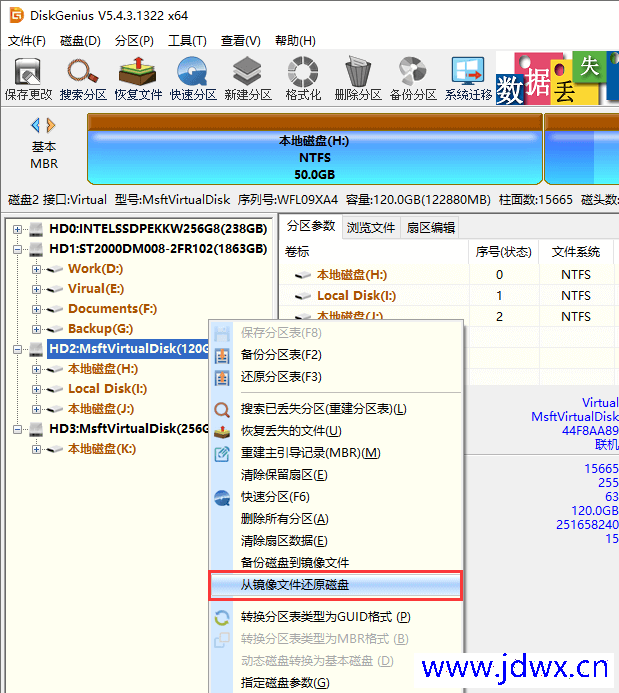Expand the Documents(F:) tree node
This screenshot has height=693, width=619.
(36, 309)
